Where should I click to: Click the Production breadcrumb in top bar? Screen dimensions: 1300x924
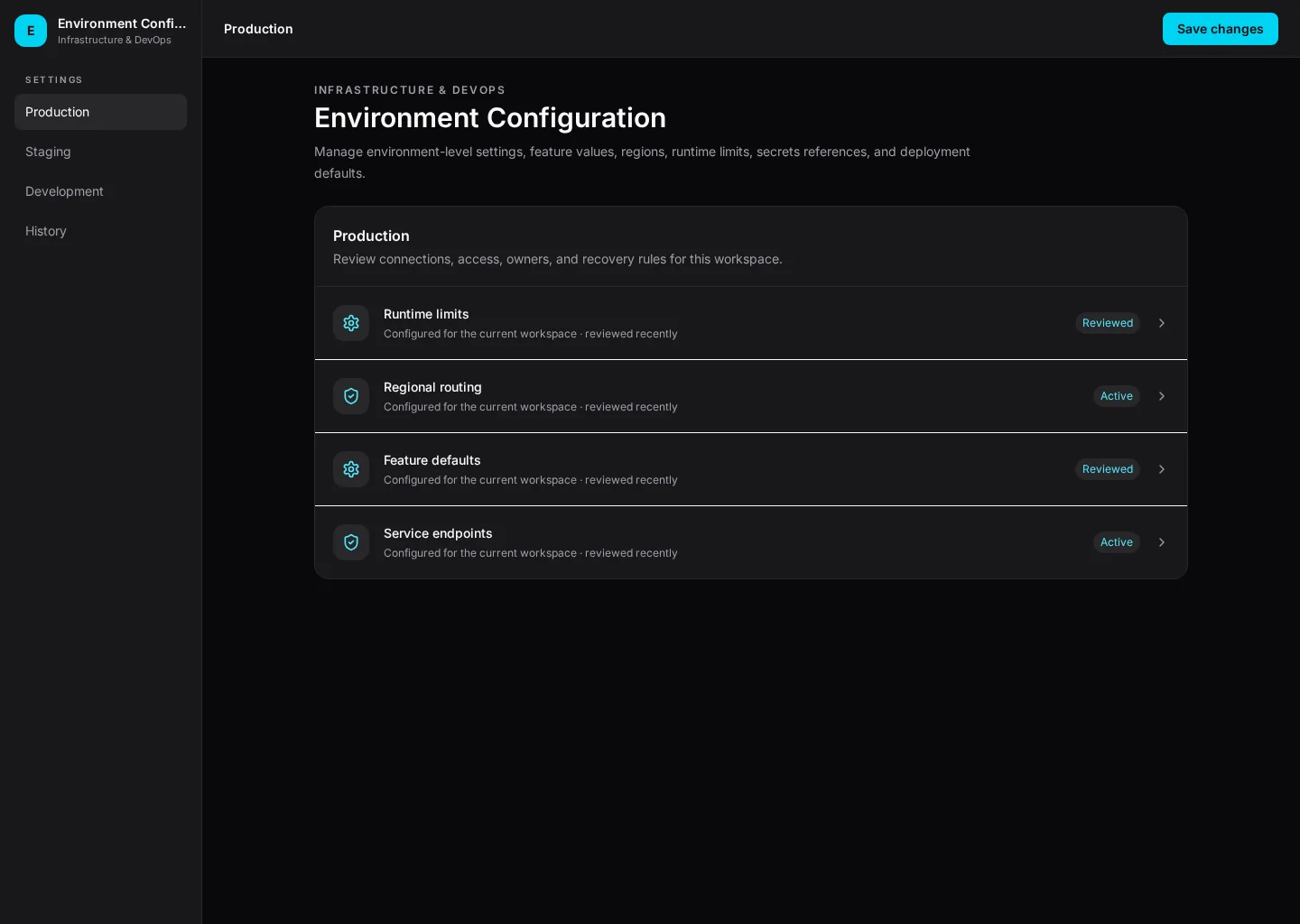coord(258,29)
